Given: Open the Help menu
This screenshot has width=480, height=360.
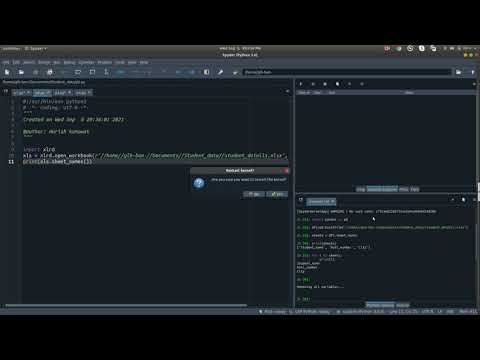Looking at the screenshot, I should point(144,62).
